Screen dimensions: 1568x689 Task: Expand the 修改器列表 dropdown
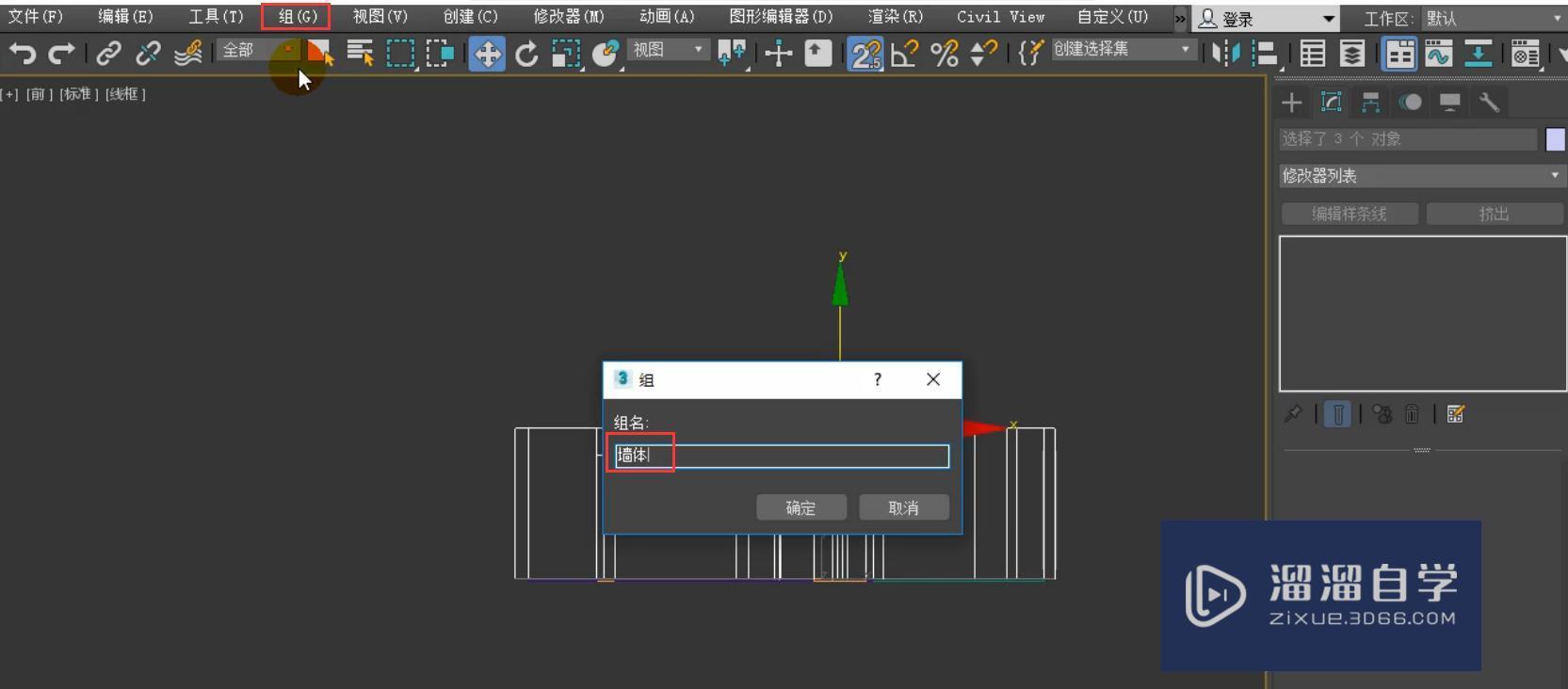coord(1421,176)
